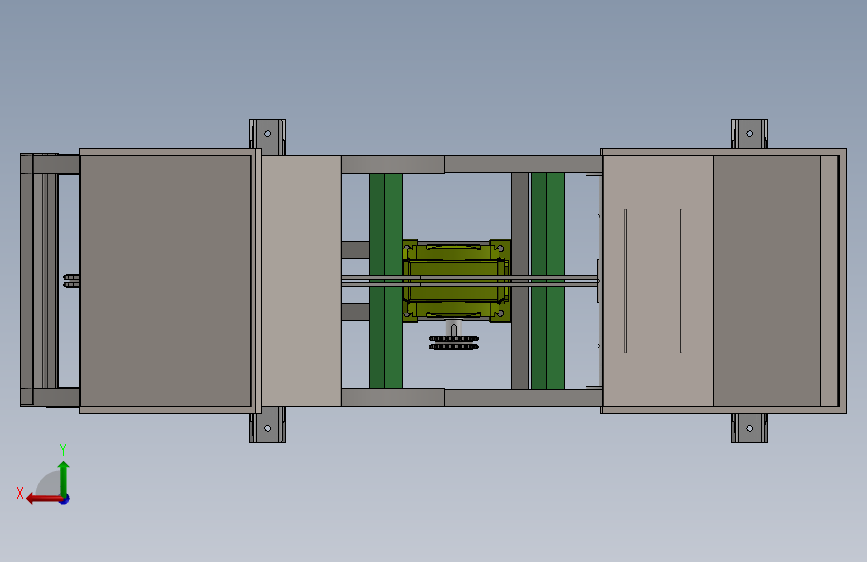Click the blue Z axis dot of triad
Viewport: 867px width, 562px height.
[x=65, y=499]
